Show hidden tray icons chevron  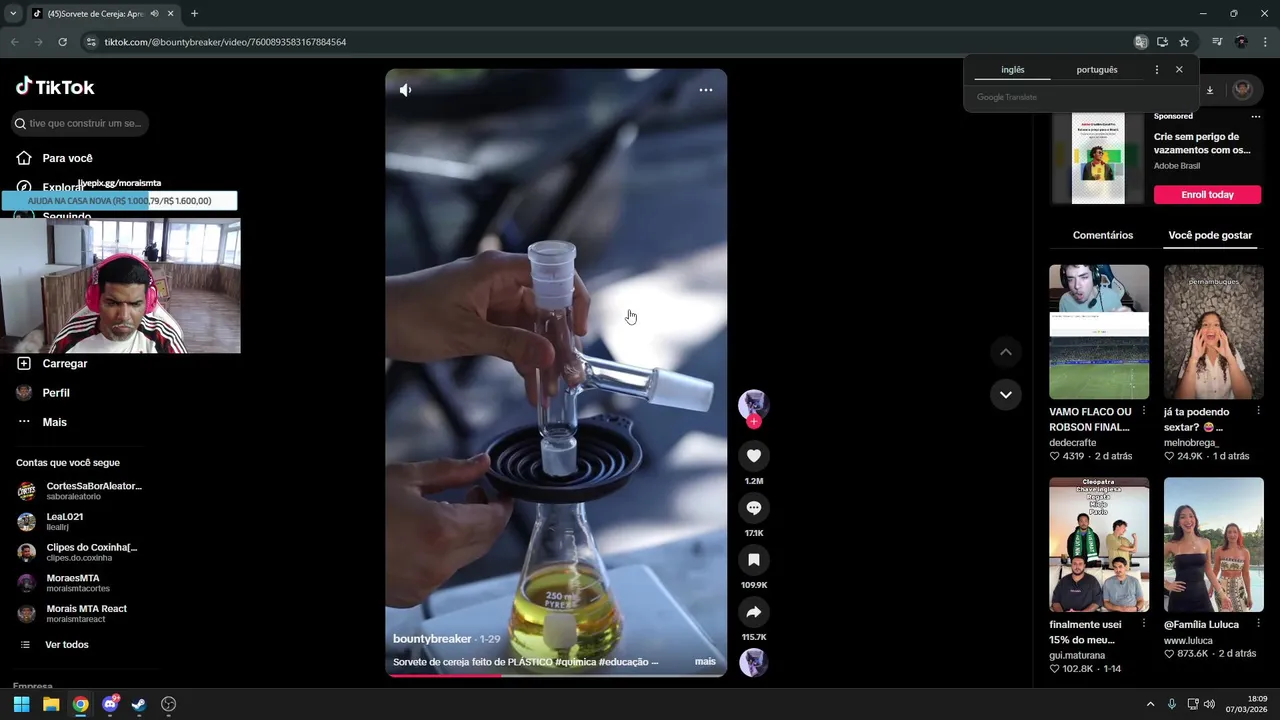point(1150,704)
